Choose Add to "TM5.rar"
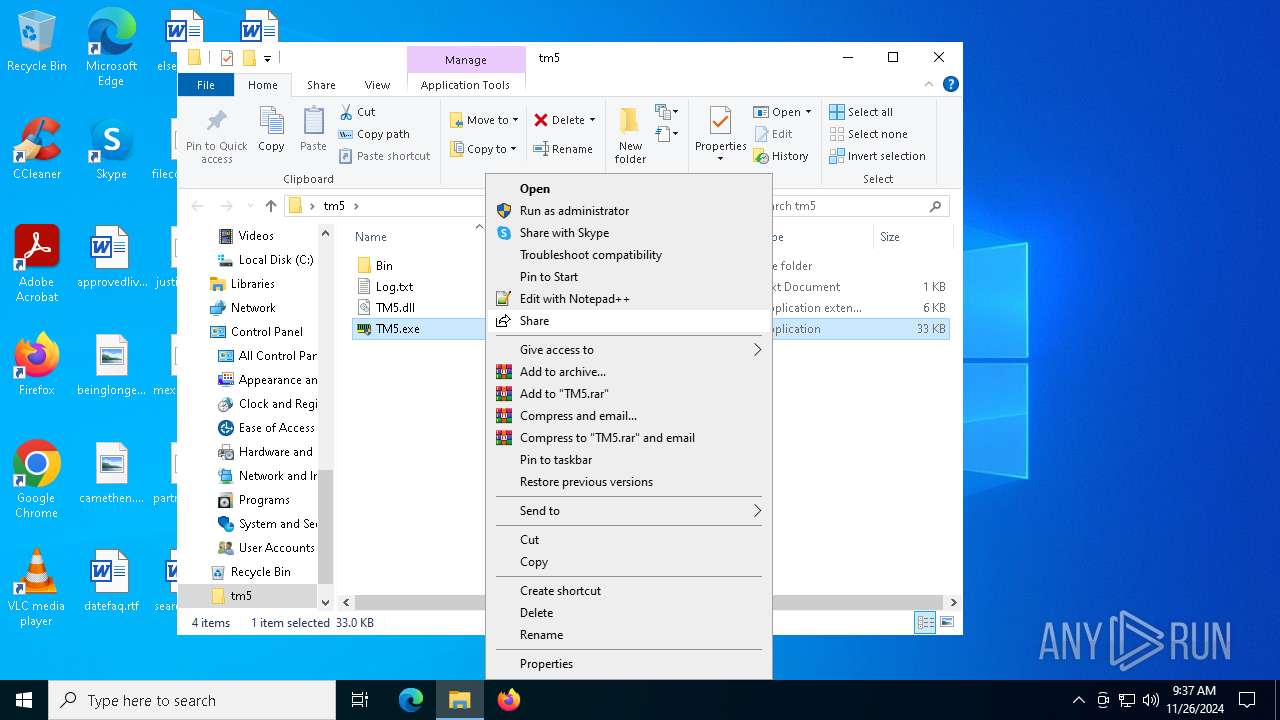The height and width of the screenshot is (720, 1280). [628, 394]
